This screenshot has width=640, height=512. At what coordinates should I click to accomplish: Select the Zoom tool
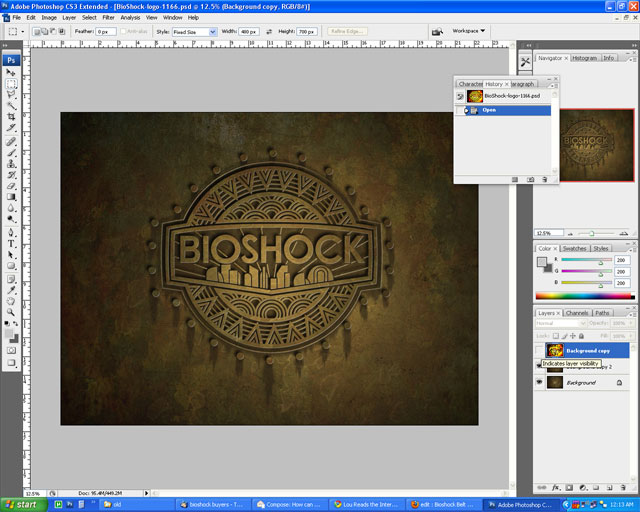tap(11, 312)
